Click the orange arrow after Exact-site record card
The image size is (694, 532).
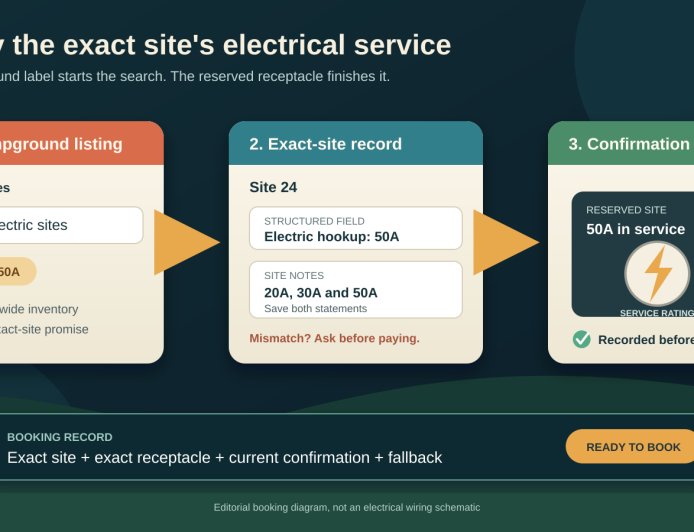coord(506,243)
